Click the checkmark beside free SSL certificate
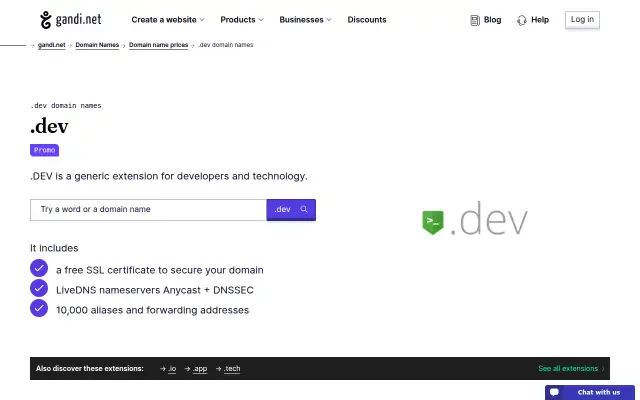Screen dimensions: 640x400 [x=39, y=269]
